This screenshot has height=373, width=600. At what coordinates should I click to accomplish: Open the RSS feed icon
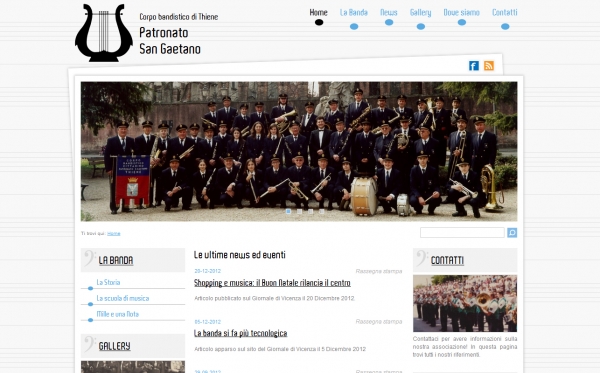tap(489, 66)
